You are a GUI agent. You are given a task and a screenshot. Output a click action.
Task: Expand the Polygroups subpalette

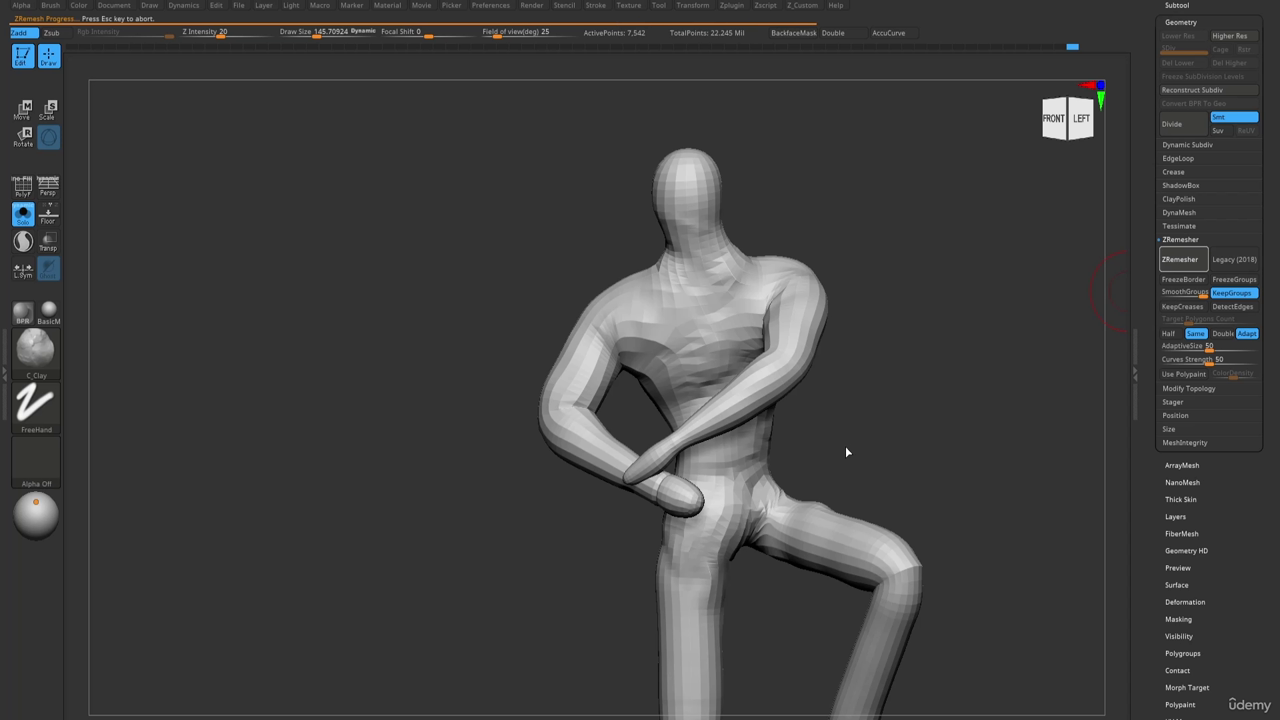coord(1182,653)
